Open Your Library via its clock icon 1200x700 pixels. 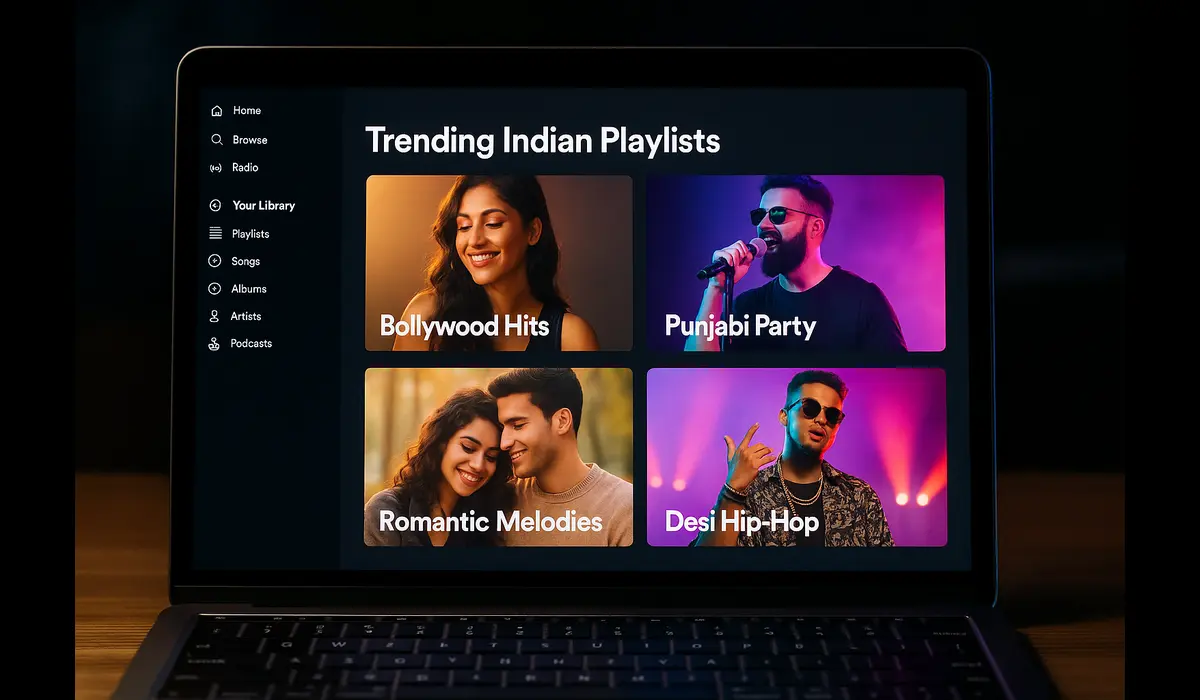[216, 205]
